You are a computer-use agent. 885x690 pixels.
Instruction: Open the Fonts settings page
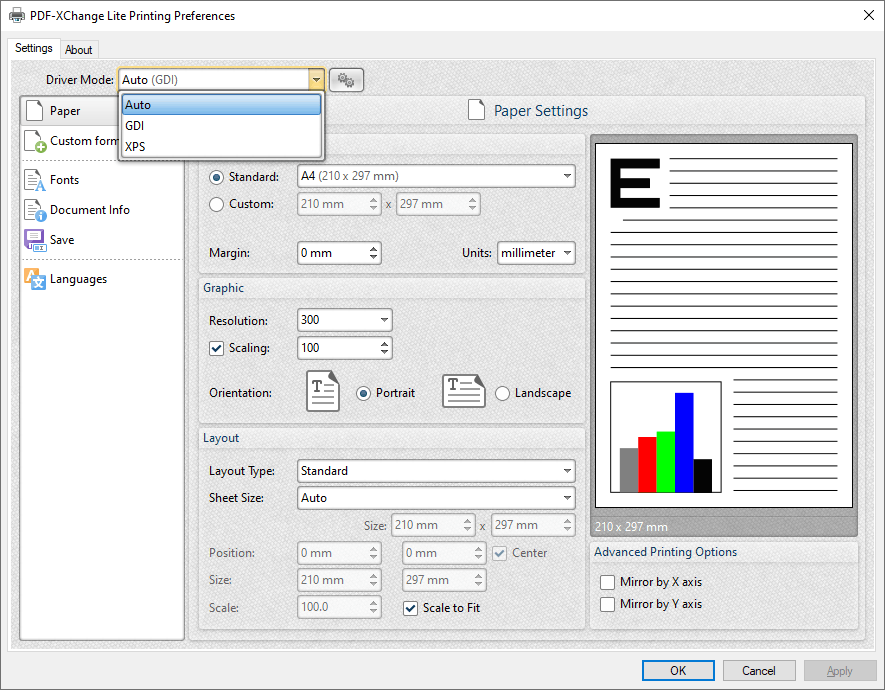pos(35,179)
